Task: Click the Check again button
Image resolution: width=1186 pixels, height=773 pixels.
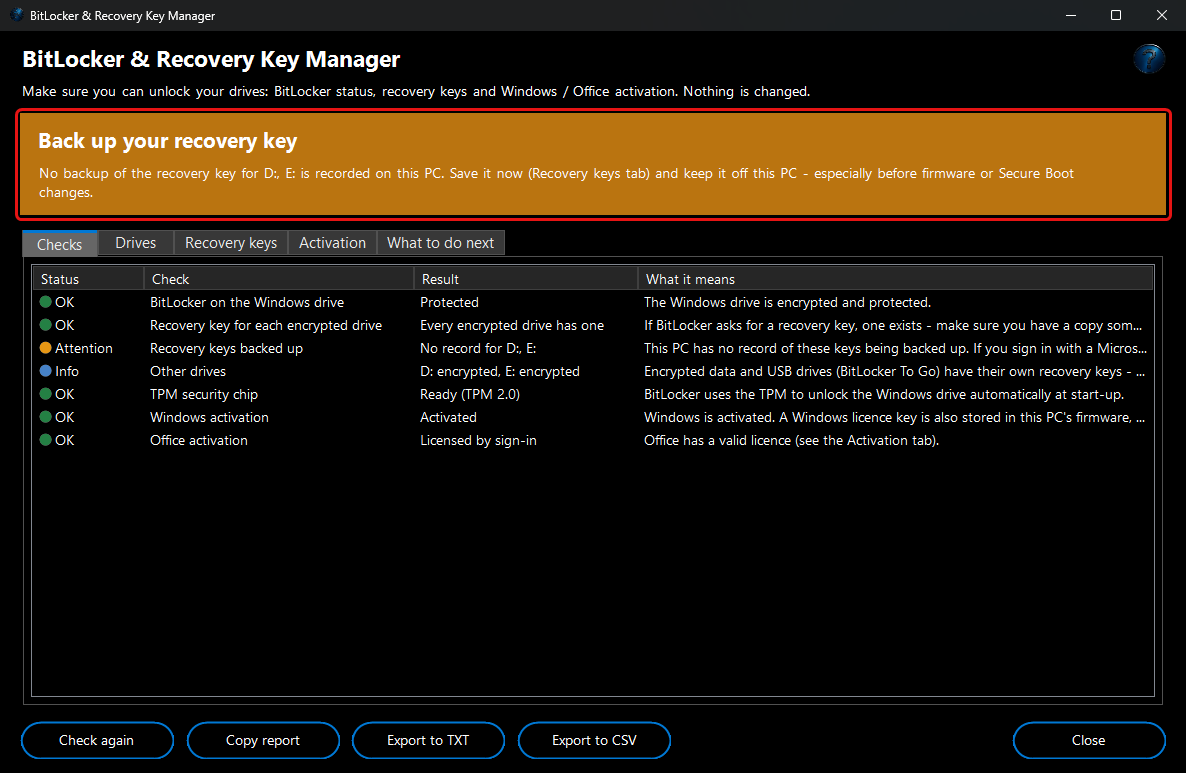Action: pos(97,740)
